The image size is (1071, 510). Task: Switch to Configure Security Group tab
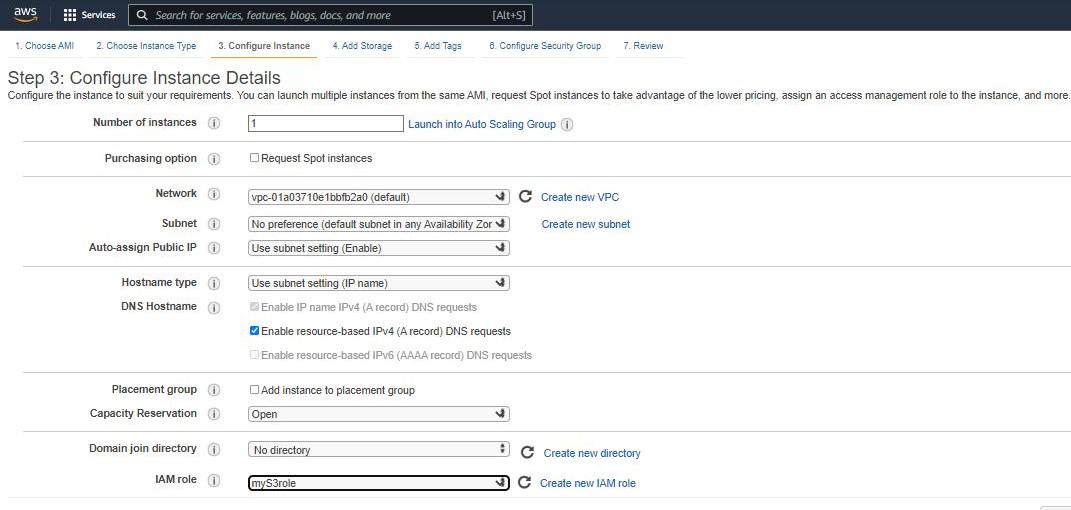544,46
